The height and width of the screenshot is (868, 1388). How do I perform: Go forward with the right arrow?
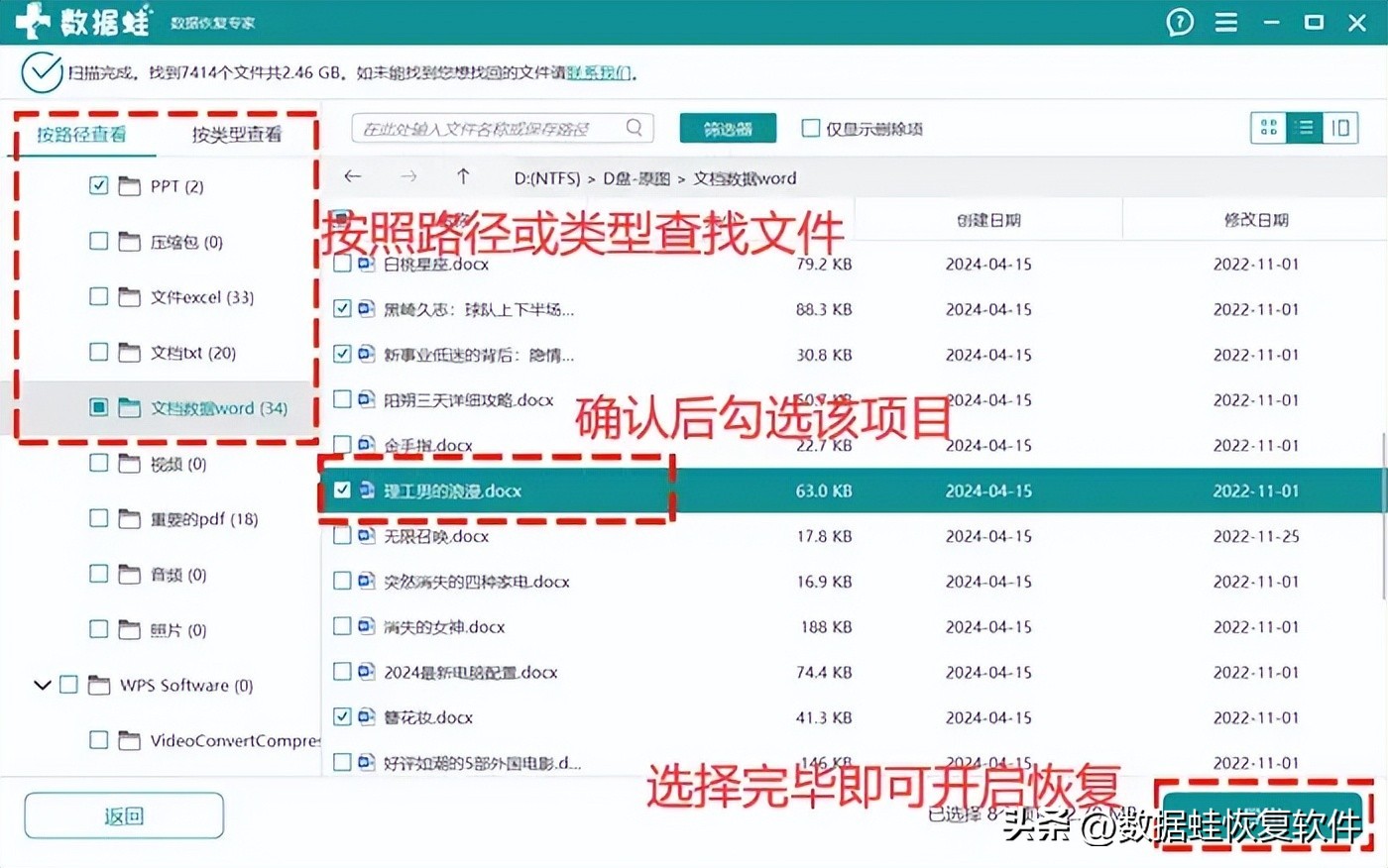408,176
